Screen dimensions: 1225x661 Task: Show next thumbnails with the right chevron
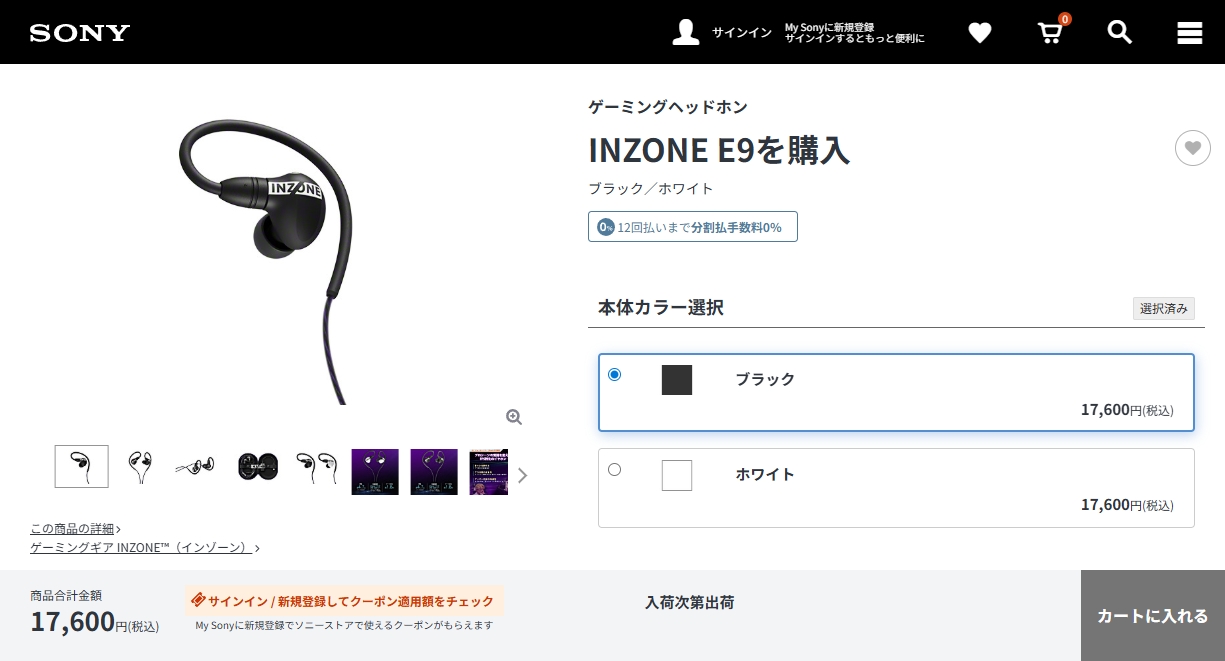[x=522, y=475]
